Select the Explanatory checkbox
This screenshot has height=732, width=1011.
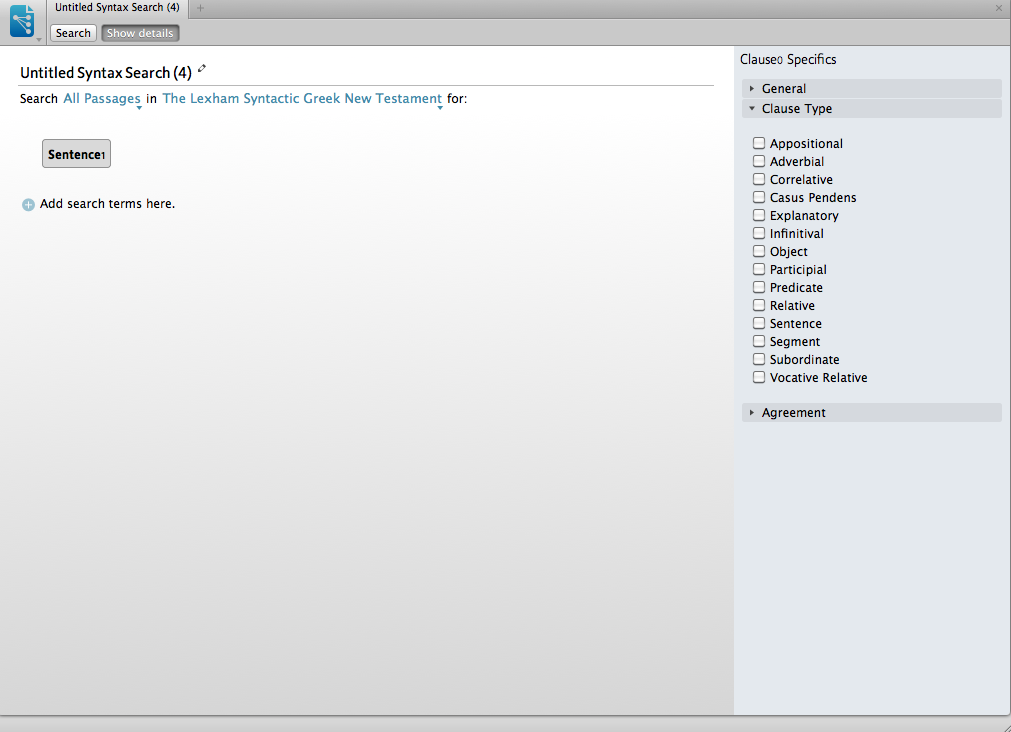[x=759, y=215]
